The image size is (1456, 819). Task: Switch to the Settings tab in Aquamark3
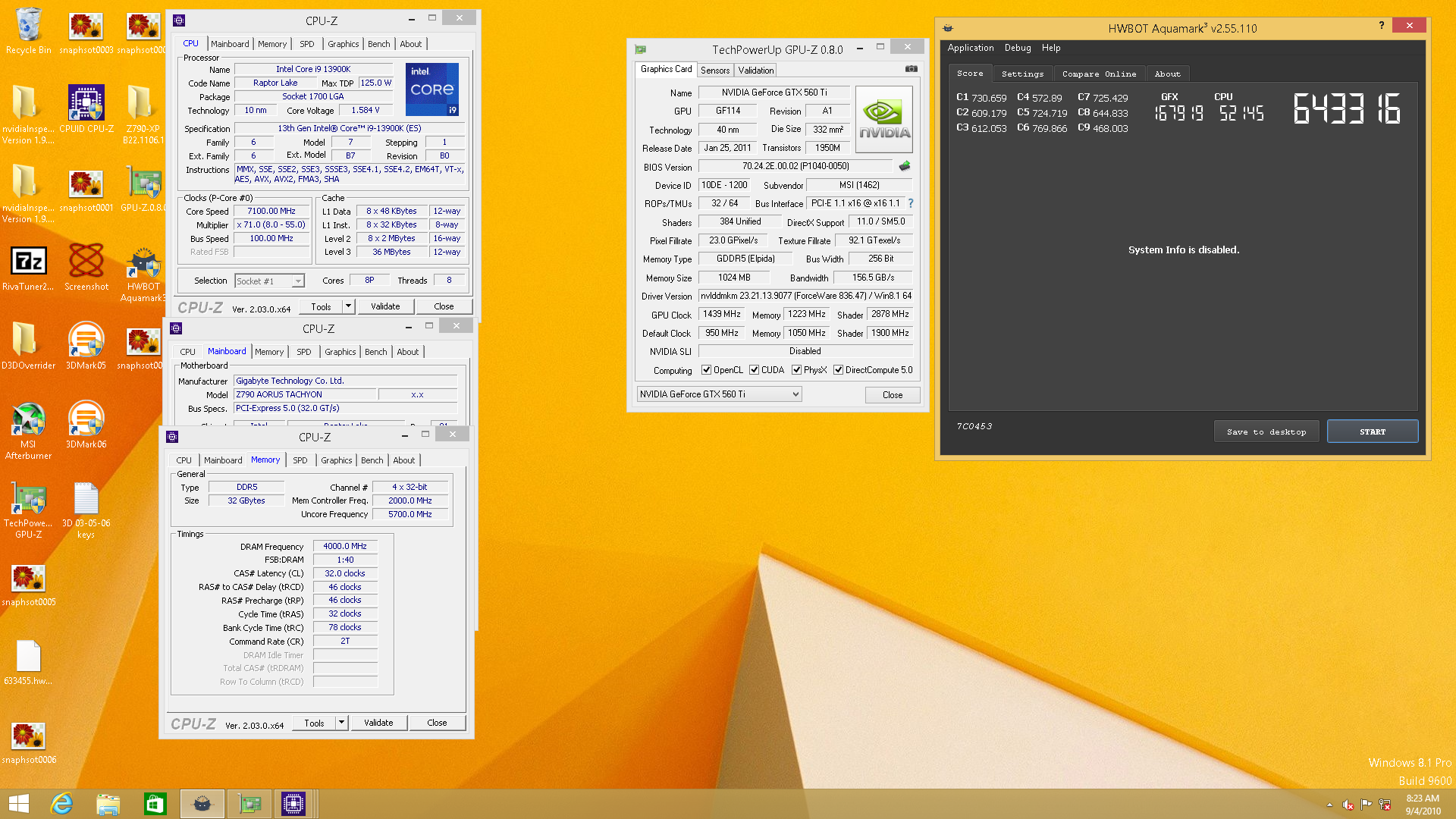click(1022, 74)
